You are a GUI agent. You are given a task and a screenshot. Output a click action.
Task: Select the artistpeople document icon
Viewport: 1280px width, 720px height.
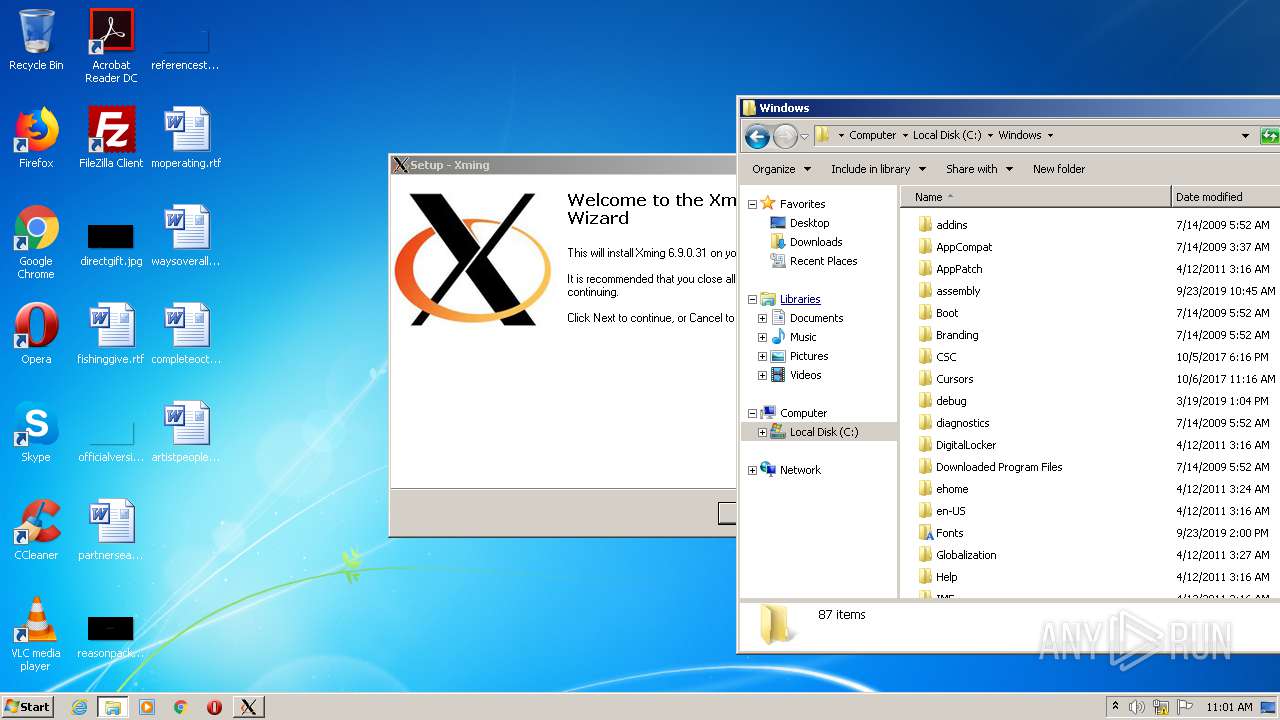pos(186,432)
